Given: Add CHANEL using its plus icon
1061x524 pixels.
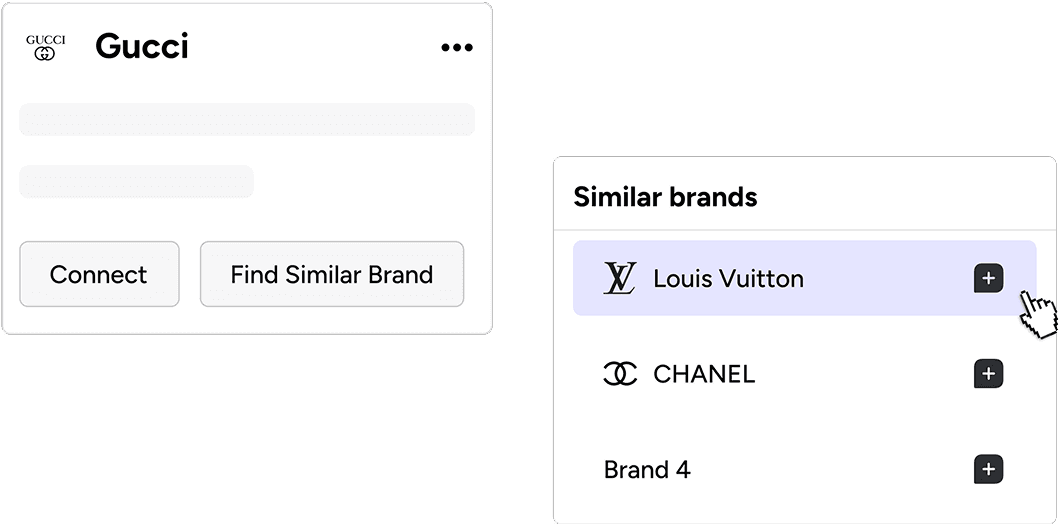Looking at the screenshot, I should (x=988, y=374).
